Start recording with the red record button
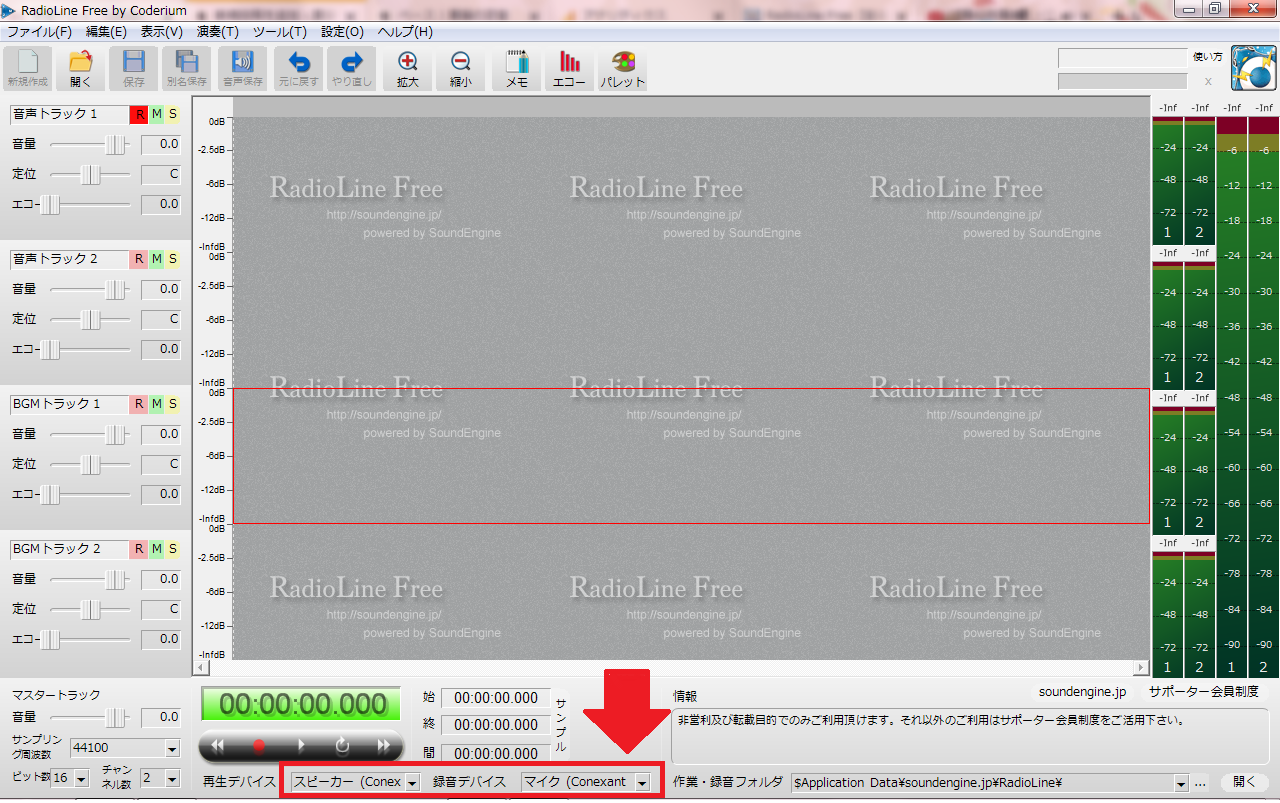Image resolution: width=1280 pixels, height=803 pixels. point(259,746)
